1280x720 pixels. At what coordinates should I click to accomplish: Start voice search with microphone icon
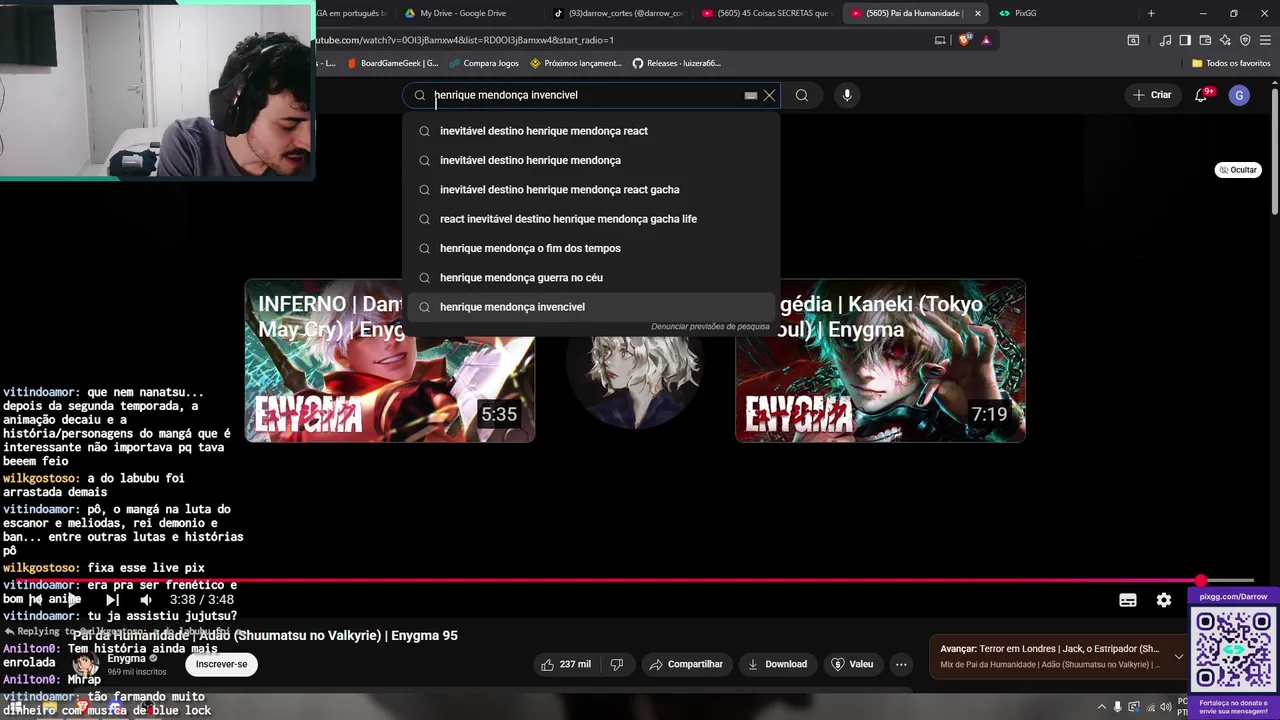[847, 95]
